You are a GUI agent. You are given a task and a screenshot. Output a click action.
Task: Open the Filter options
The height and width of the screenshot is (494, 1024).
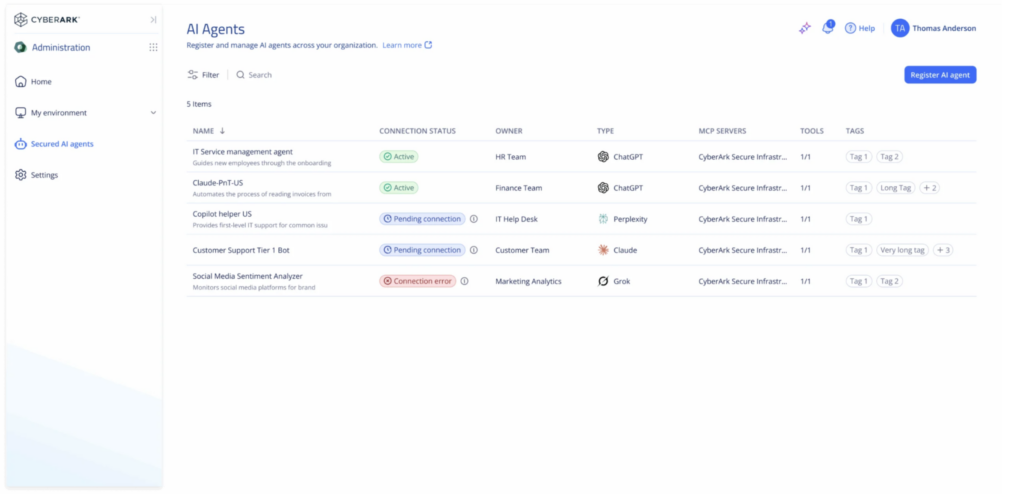click(203, 74)
